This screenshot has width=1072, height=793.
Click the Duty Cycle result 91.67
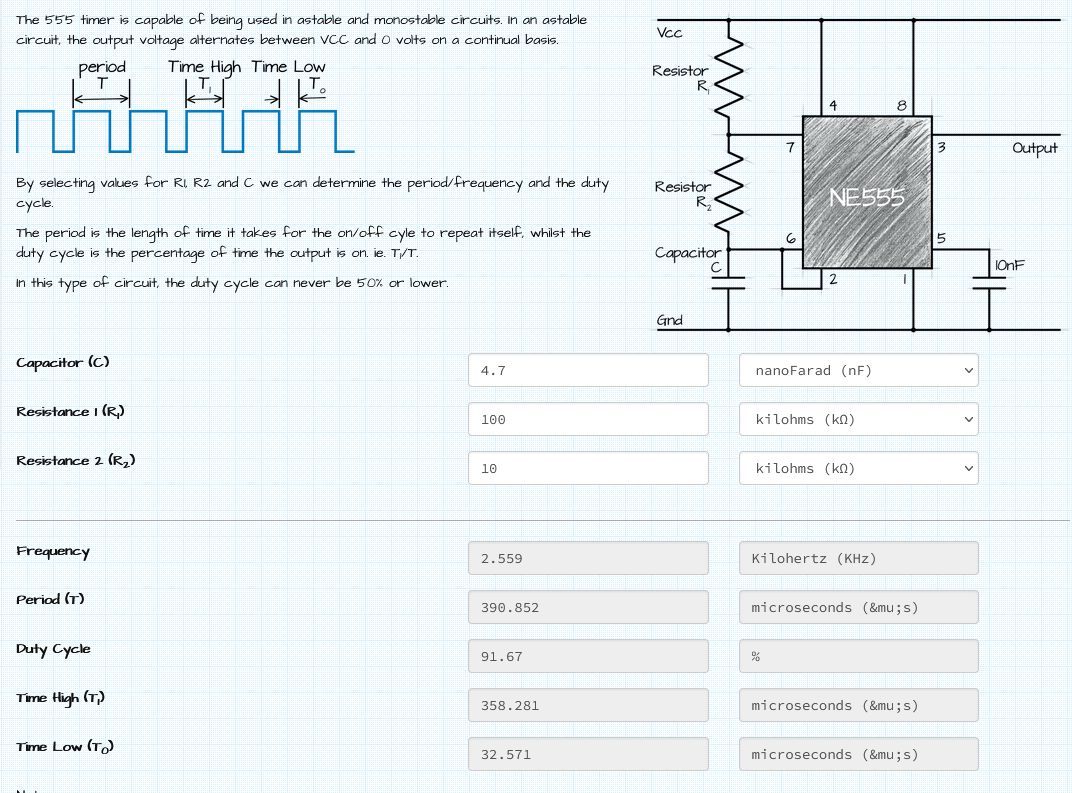588,656
